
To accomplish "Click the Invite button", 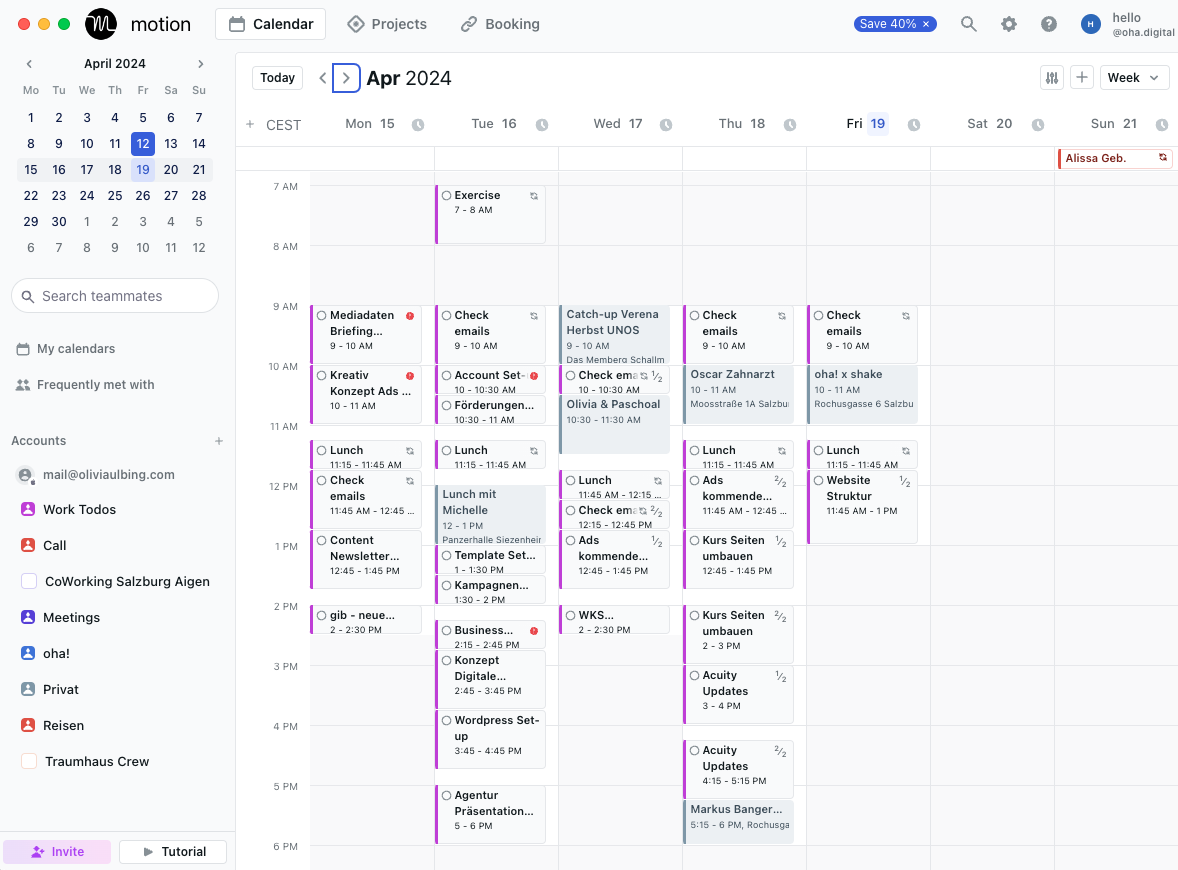I will [x=57, y=852].
